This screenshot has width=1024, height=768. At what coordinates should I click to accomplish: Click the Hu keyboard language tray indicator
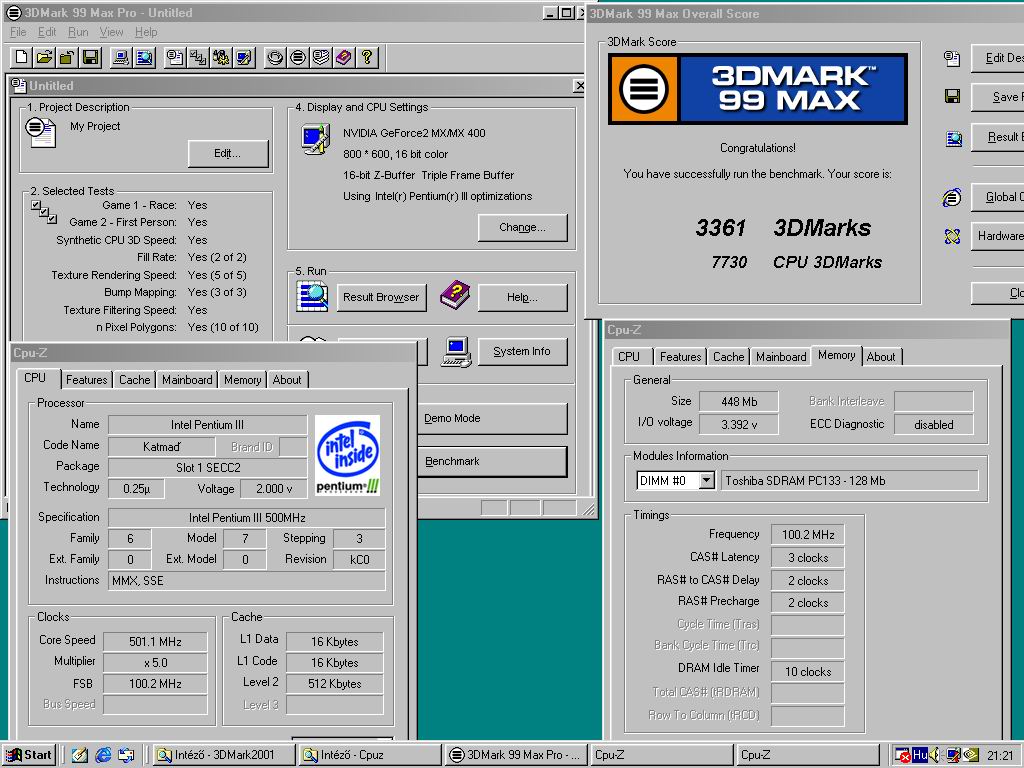(x=920, y=755)
